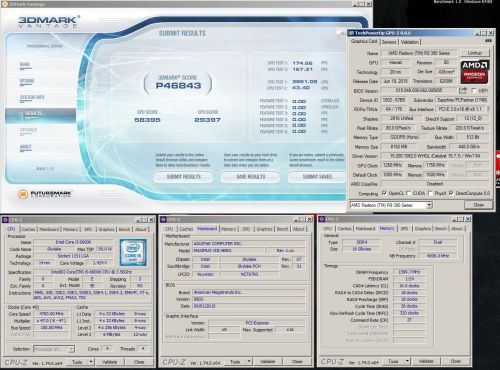Click Validate in the CPU-Z CPU window
Screen dimensions: 500x370
[x=110, y=362]
